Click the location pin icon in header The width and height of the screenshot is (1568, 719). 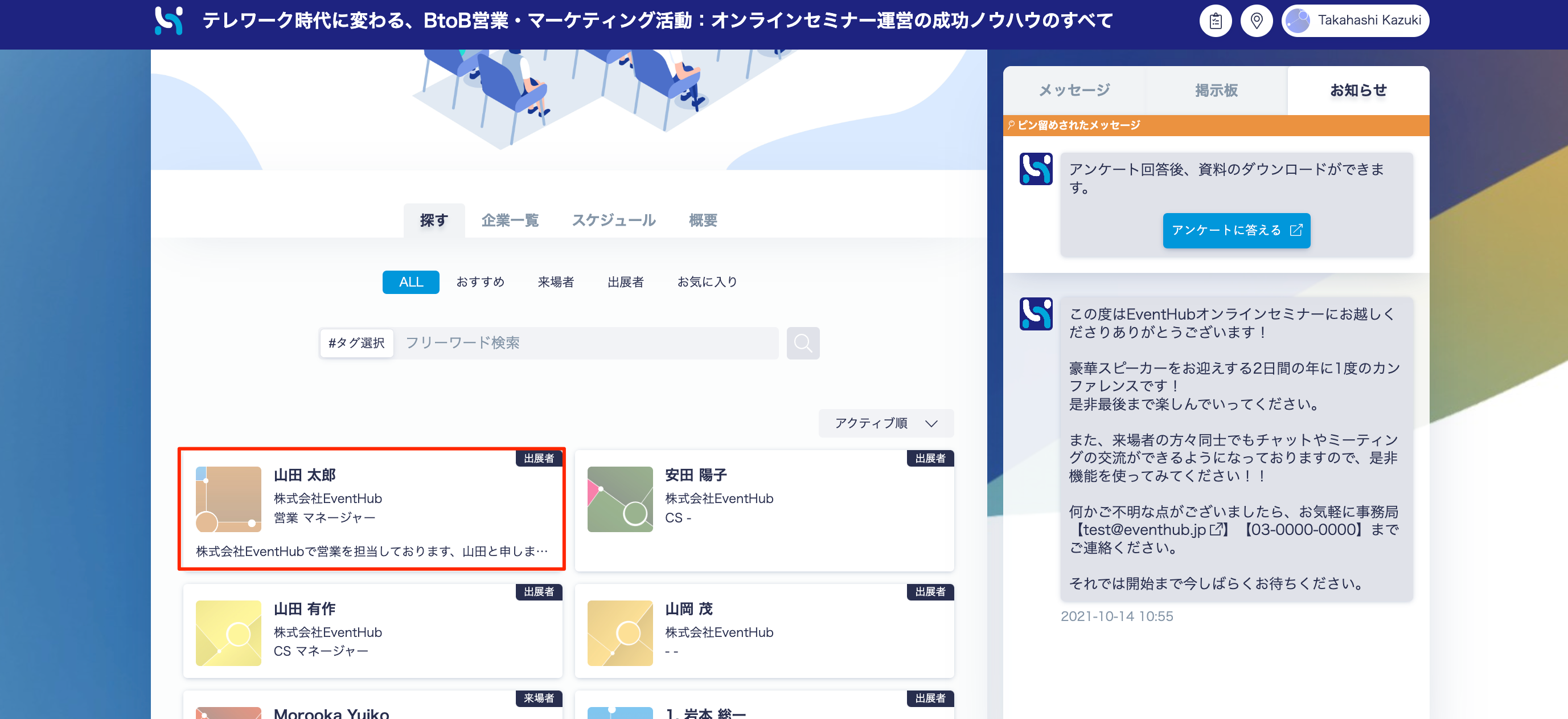1256,21
